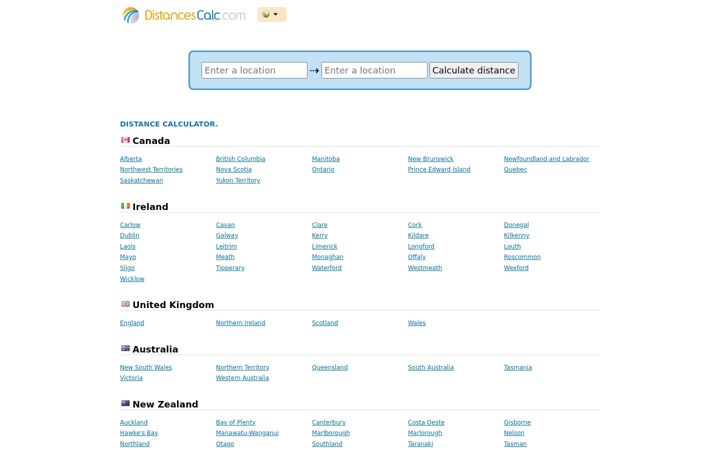Image resolution: width=720 pixels, height=450 pixels.
Task: Open the Waterford link
Action: click(326, 268)
